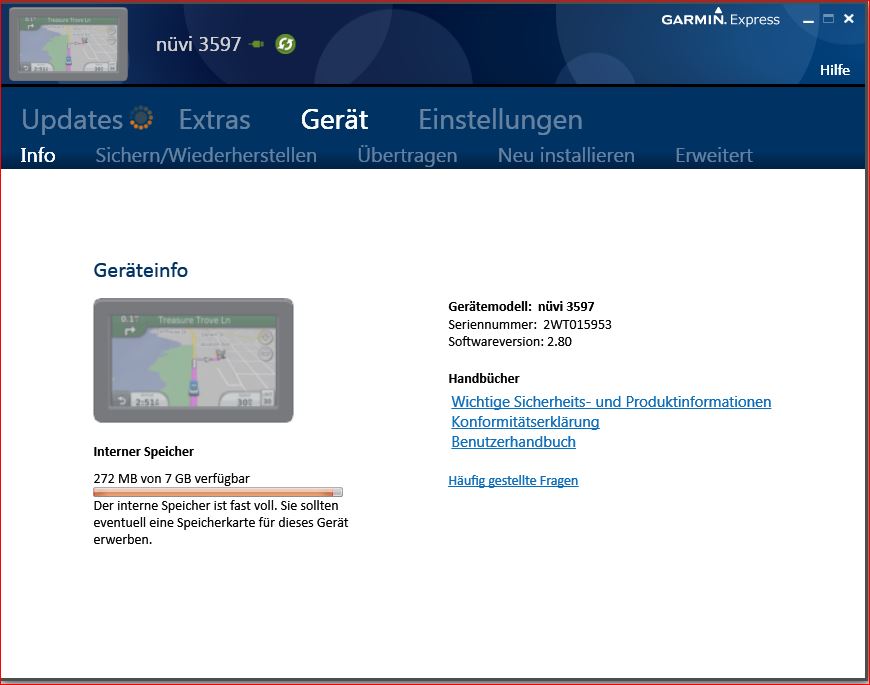Click the Häufig gestellte Fragen link
The height and width of the screenshot is (685, 870).
tap(513, 481)
